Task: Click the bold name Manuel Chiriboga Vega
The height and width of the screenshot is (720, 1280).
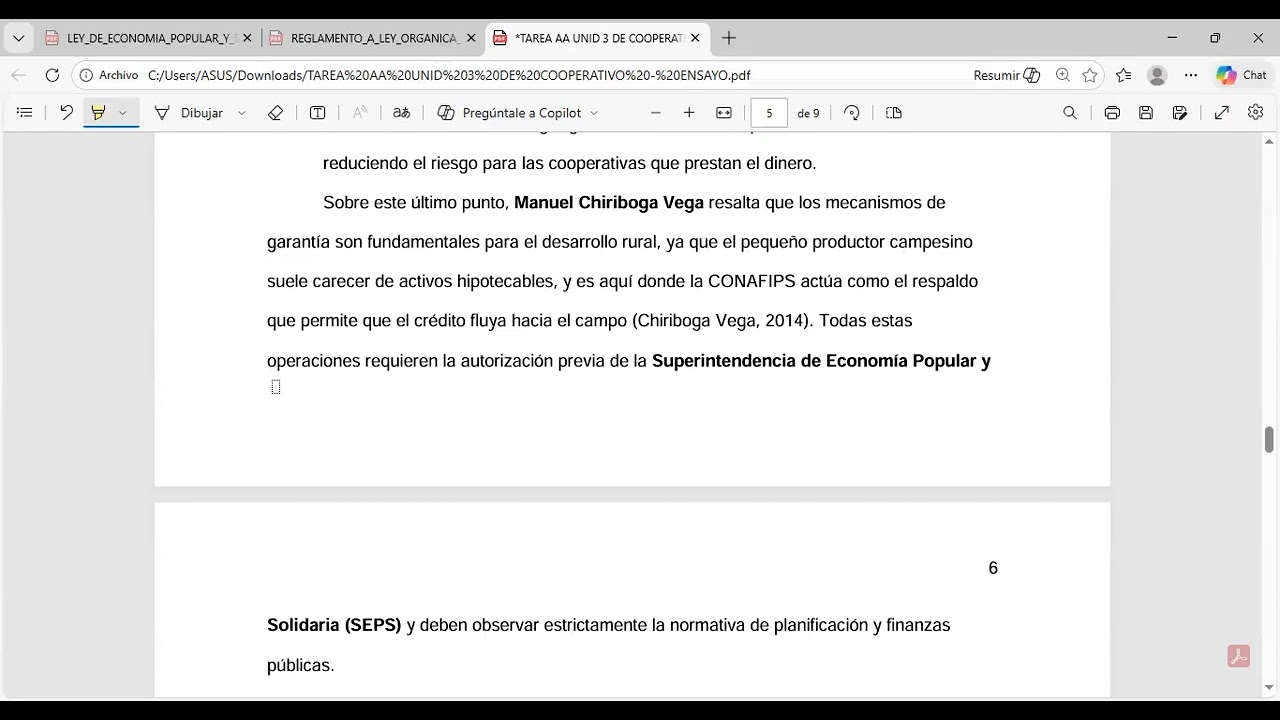Action: pyautogui.click(x=609, y=203)
